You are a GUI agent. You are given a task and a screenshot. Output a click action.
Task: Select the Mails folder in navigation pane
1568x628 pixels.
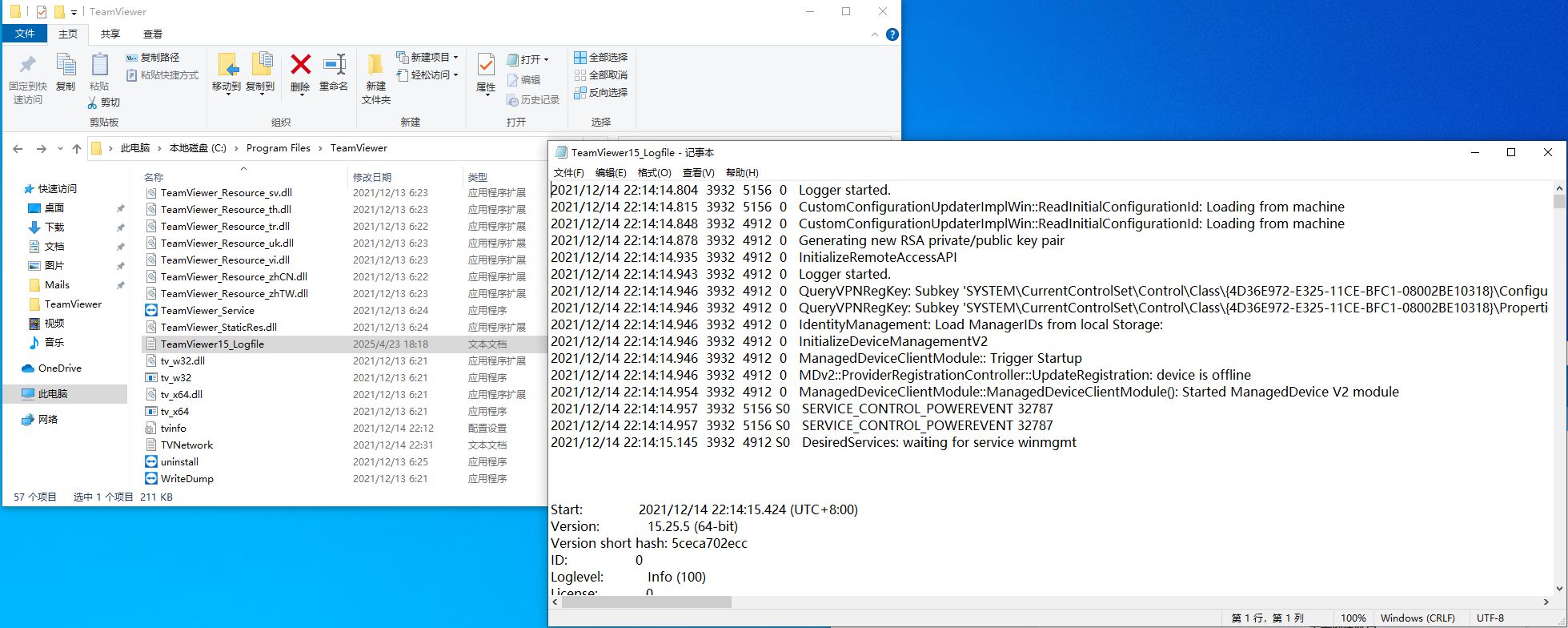[x=57, y=285]
